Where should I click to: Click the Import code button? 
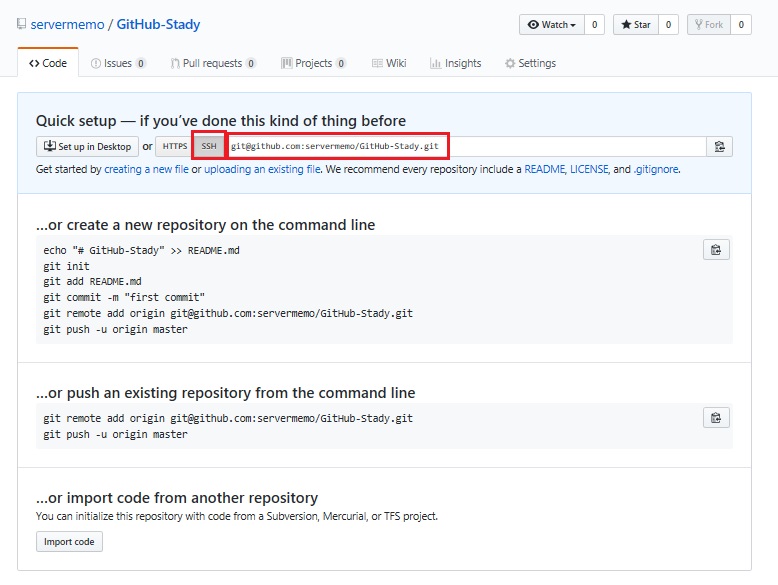click(69, 542)
